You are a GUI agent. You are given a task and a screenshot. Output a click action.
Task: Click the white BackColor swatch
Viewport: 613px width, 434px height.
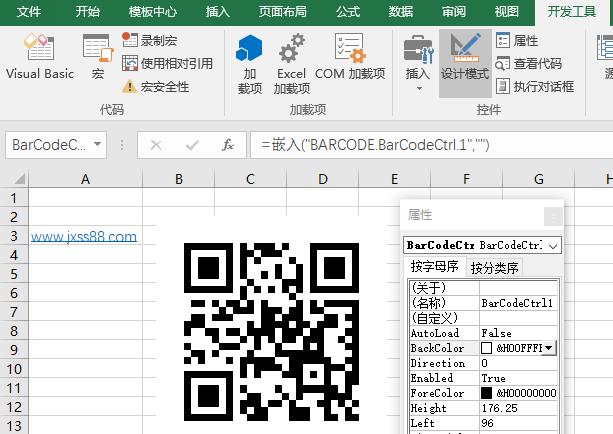(x=486, y=348)
